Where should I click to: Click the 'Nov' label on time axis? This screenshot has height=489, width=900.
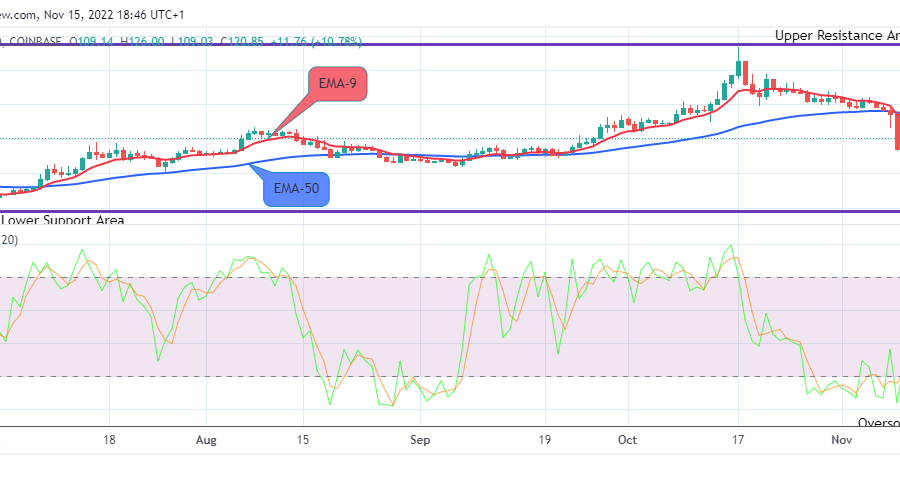click(841, 440)
